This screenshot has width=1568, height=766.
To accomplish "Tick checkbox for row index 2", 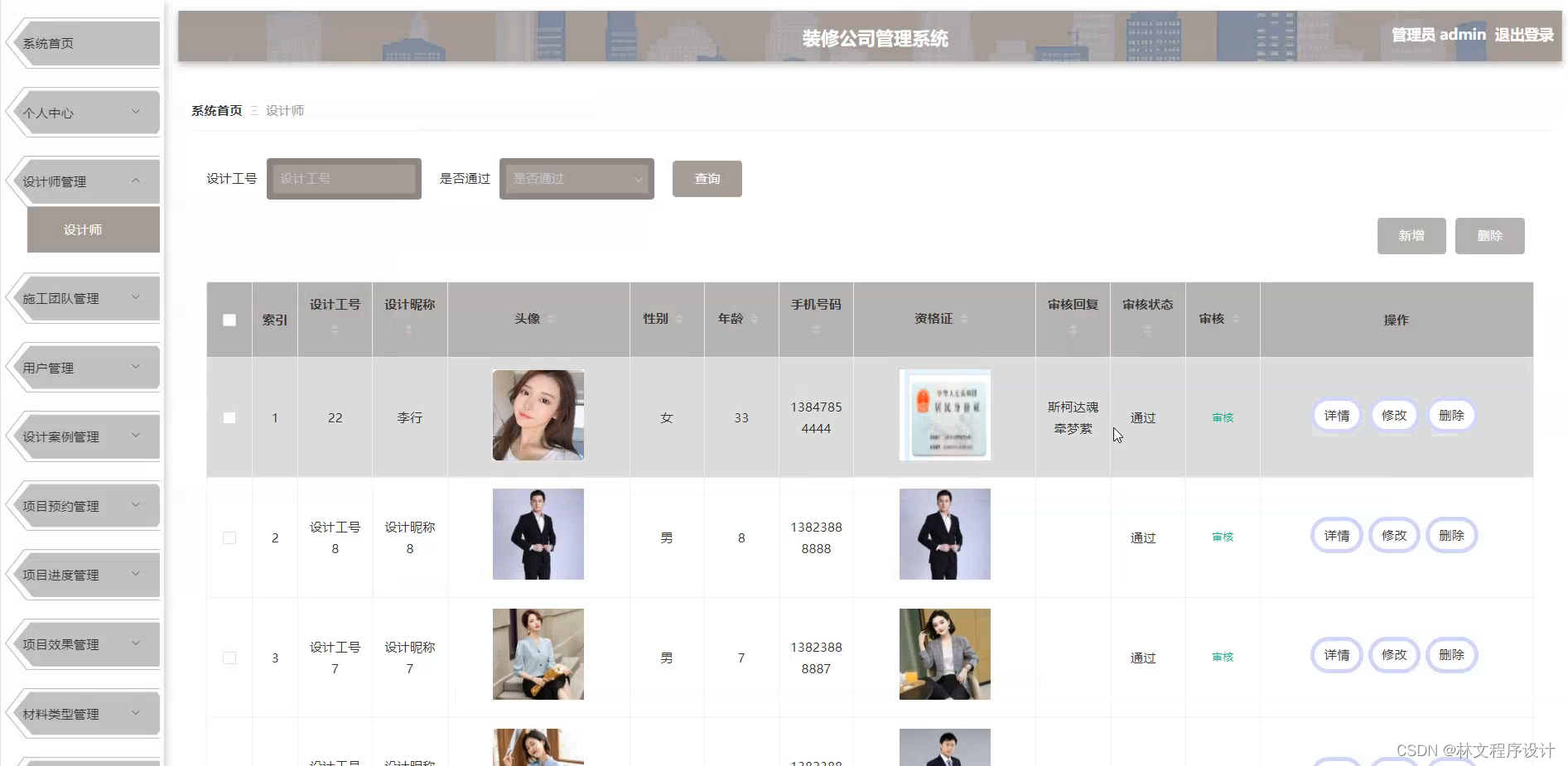I will [x=229, y=537].
